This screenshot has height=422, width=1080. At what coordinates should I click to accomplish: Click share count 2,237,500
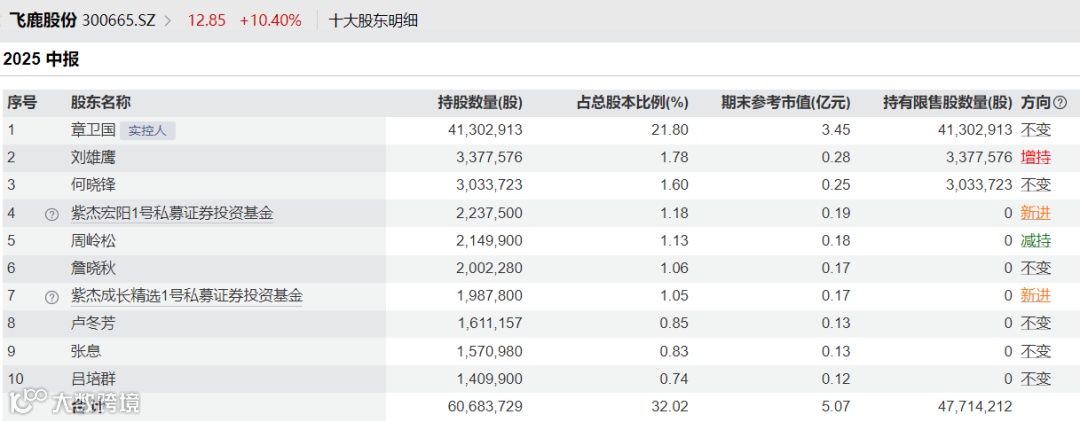489,213
